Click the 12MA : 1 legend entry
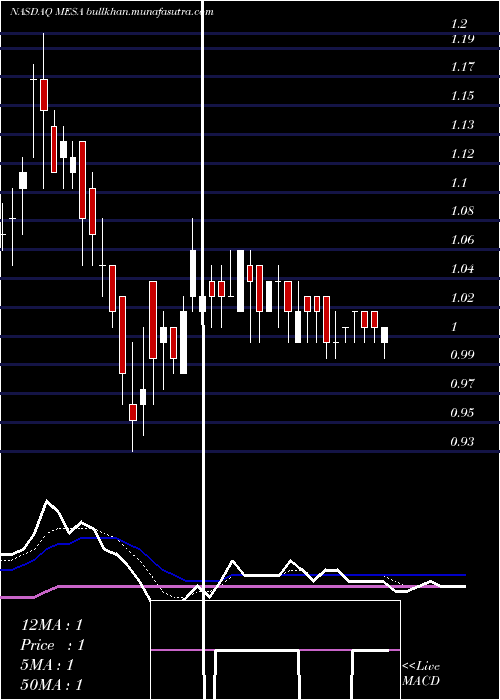500x700 pixels. [x=52, y=625]
